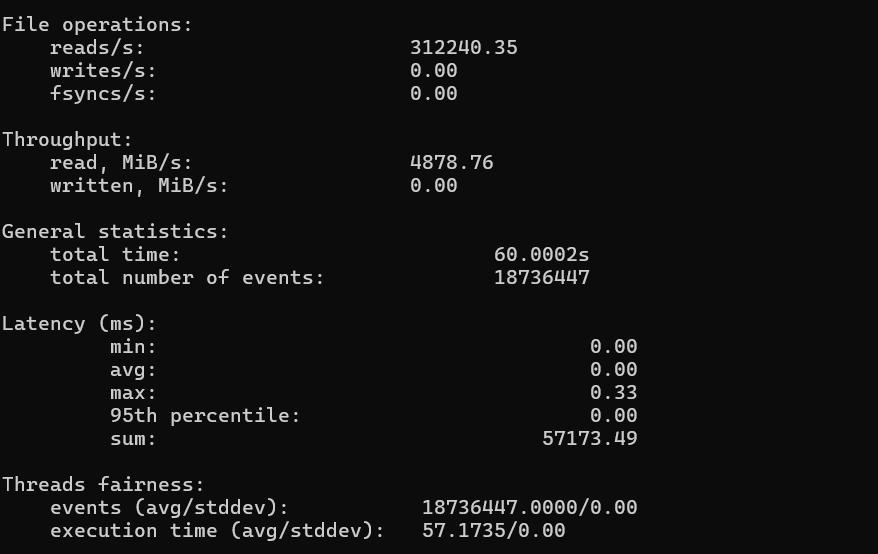Click the latency avg value 0.00

point(614,370)
